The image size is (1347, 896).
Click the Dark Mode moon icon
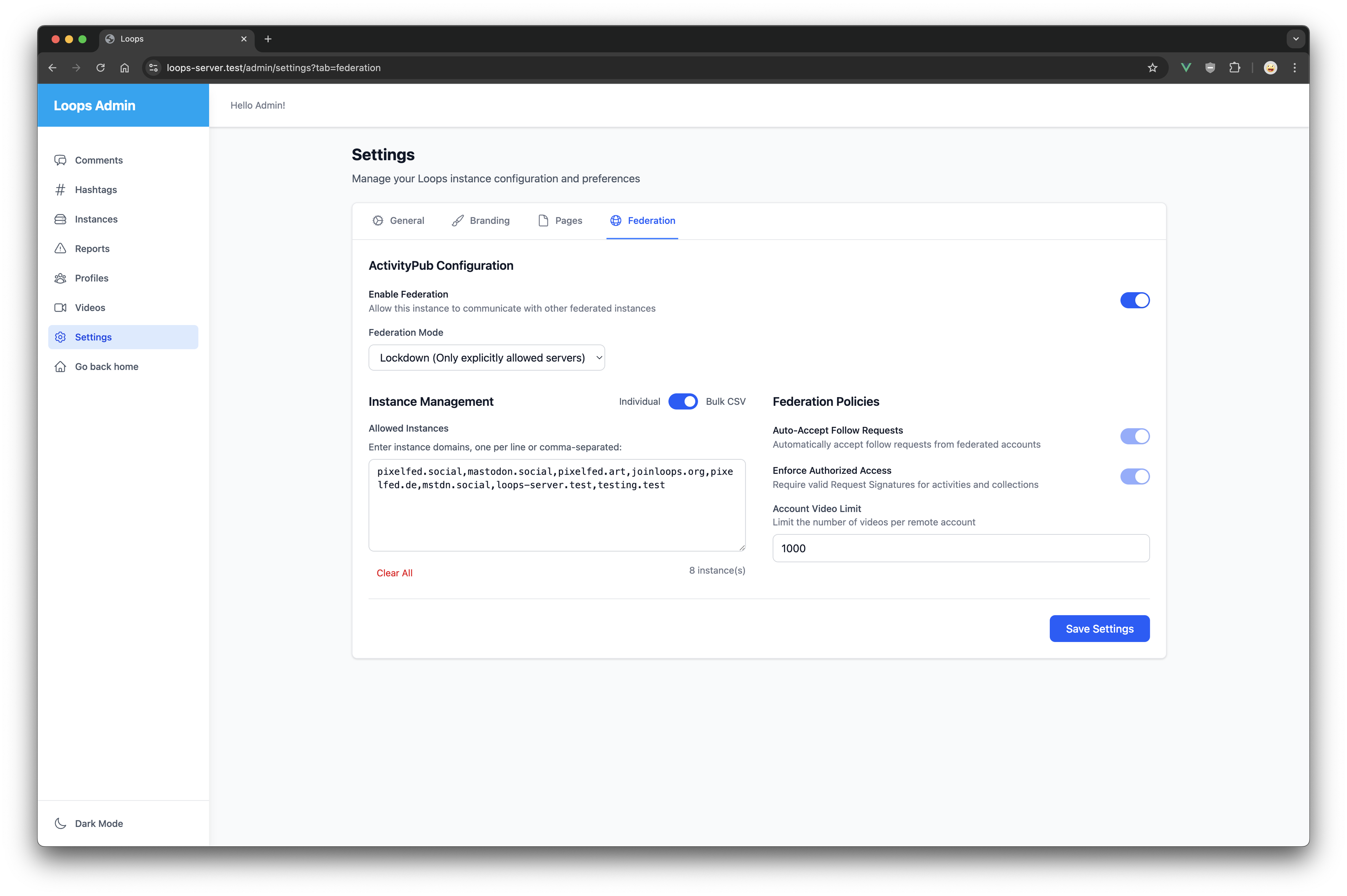coord(60,824)
